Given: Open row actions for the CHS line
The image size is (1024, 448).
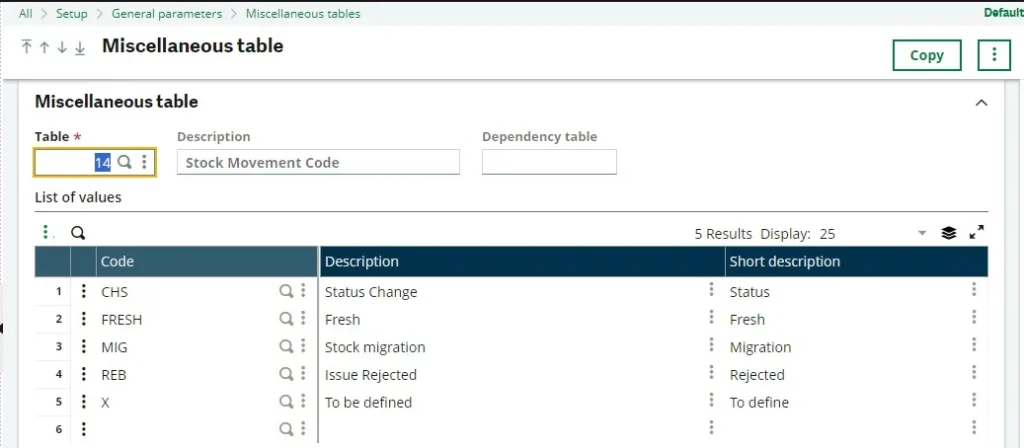Looking at the screenshot, I should (x=84, y=291).
